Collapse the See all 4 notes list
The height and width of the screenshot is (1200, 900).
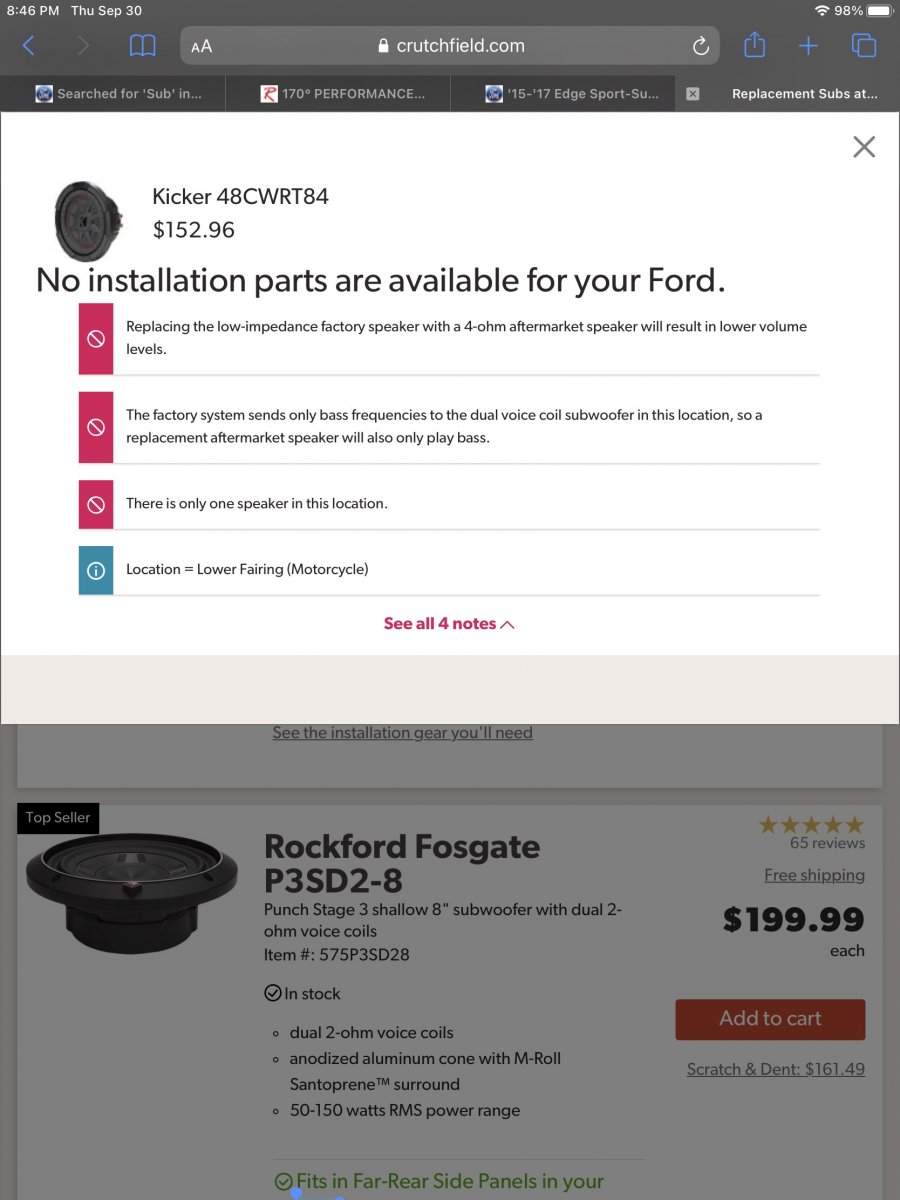click(449, 623)
